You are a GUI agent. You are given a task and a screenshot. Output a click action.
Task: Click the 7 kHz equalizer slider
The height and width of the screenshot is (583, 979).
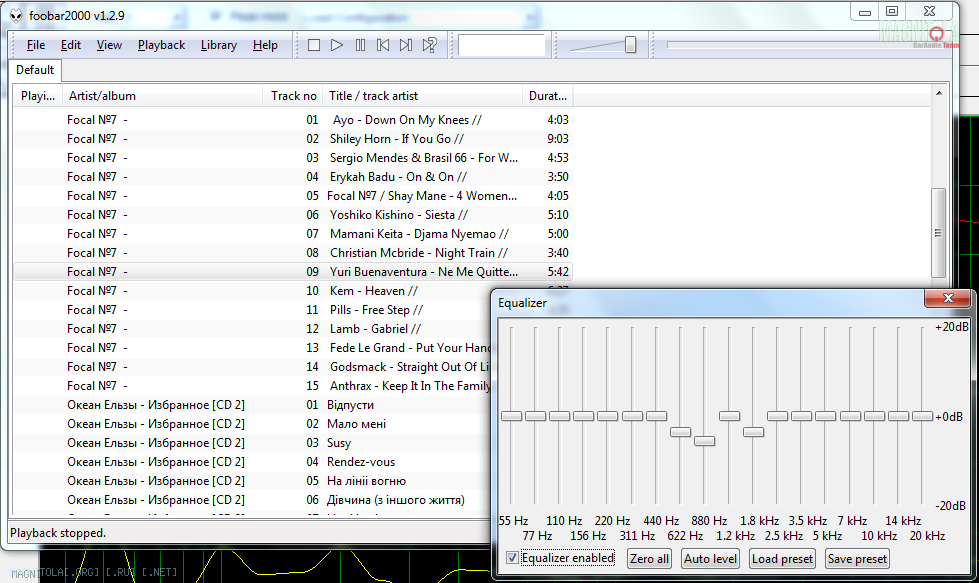pyautogui.click(x=850, y=416)
